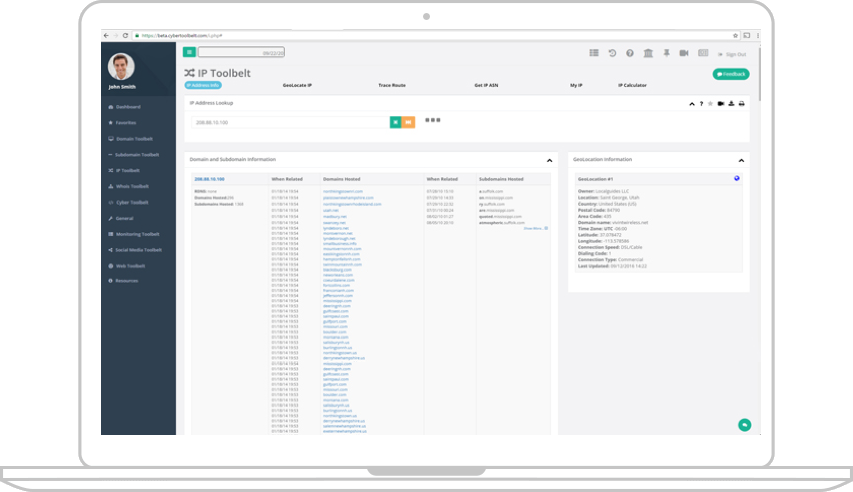Click the video camera icon in top header

tap(684, 53)
